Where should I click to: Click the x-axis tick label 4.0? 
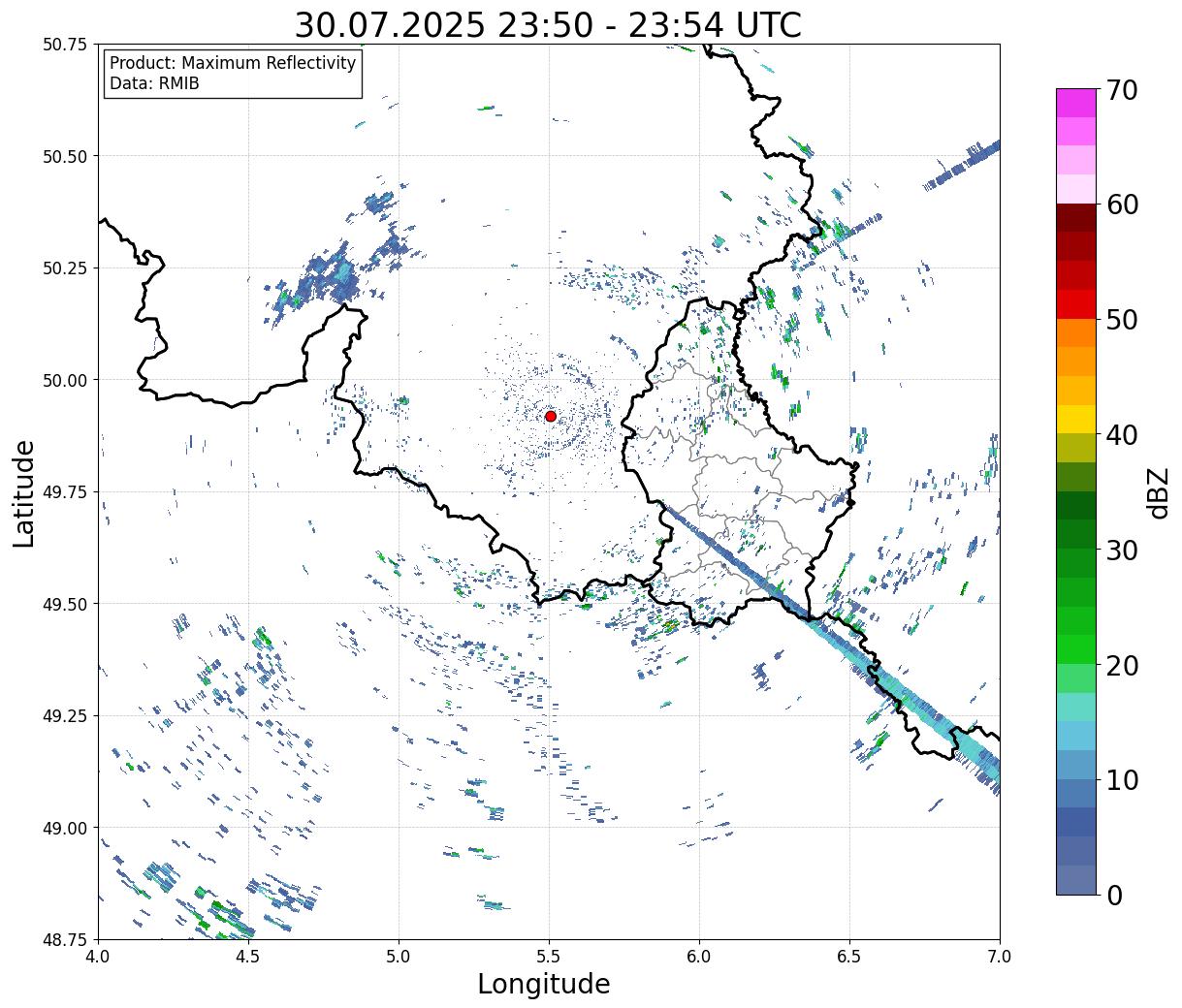(x=98, y=957)
